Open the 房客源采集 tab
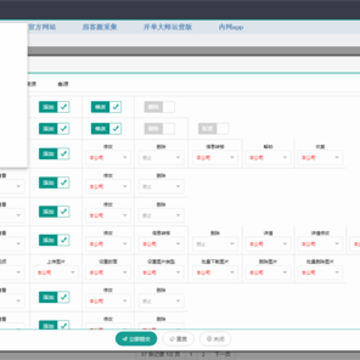This screenshot has width=360, height=360. (99, 27)
